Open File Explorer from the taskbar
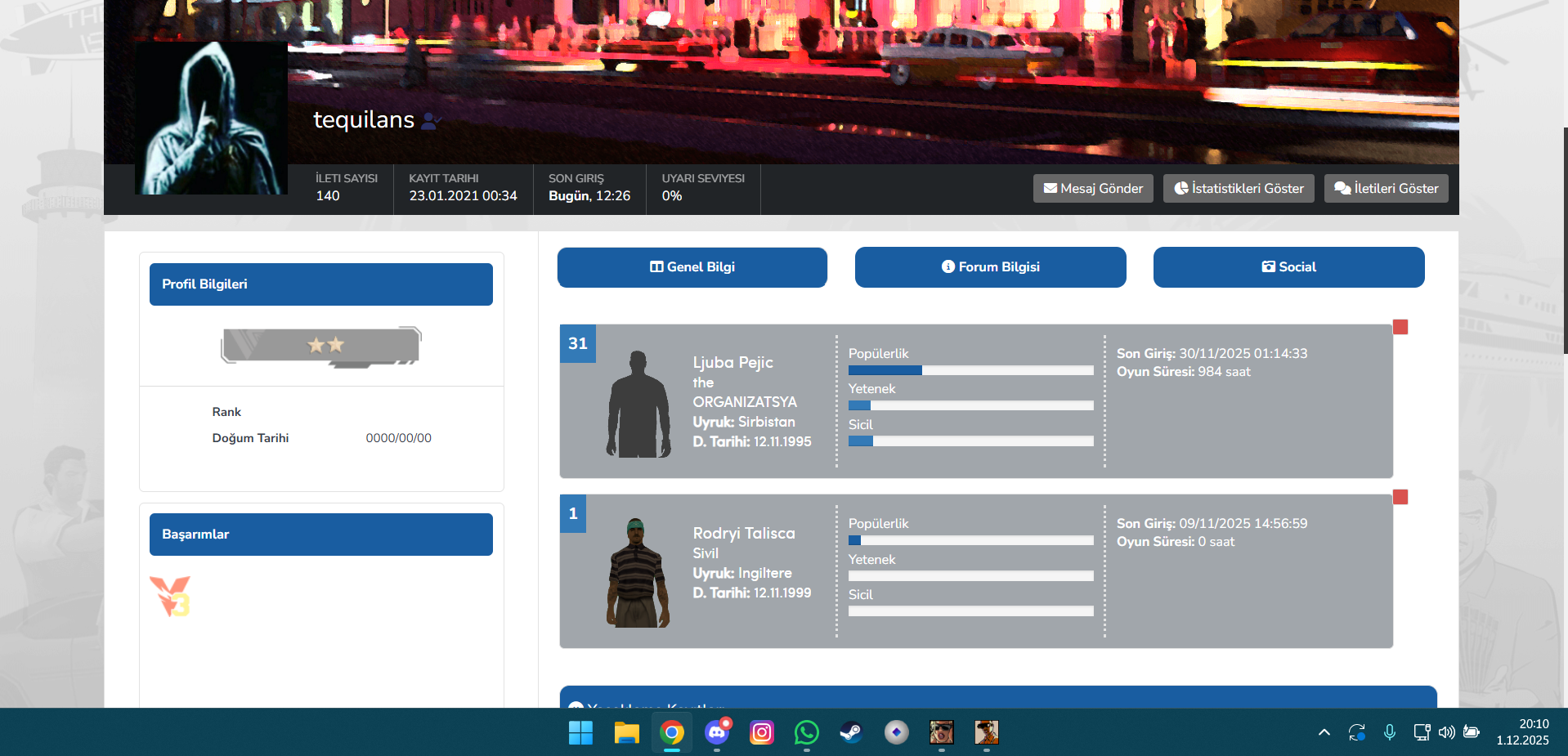1568x756 pixels. click(x=626, y=732)
